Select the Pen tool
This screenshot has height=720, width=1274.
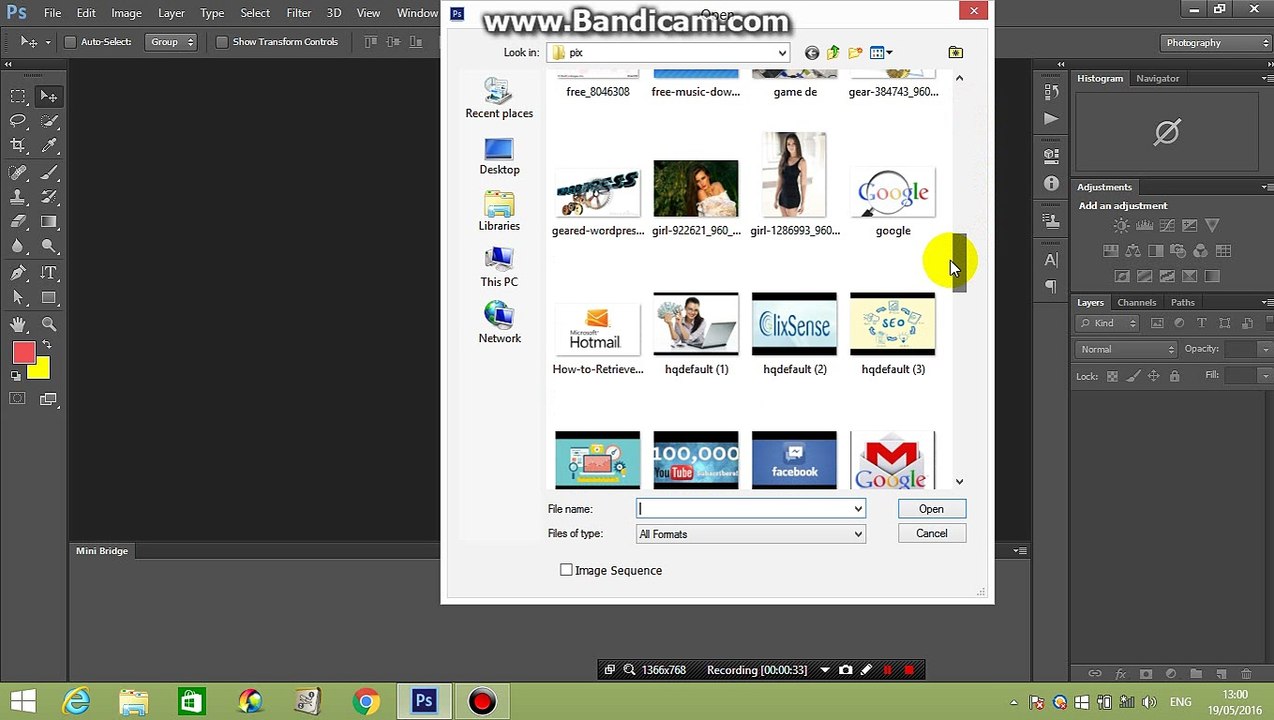18,273
